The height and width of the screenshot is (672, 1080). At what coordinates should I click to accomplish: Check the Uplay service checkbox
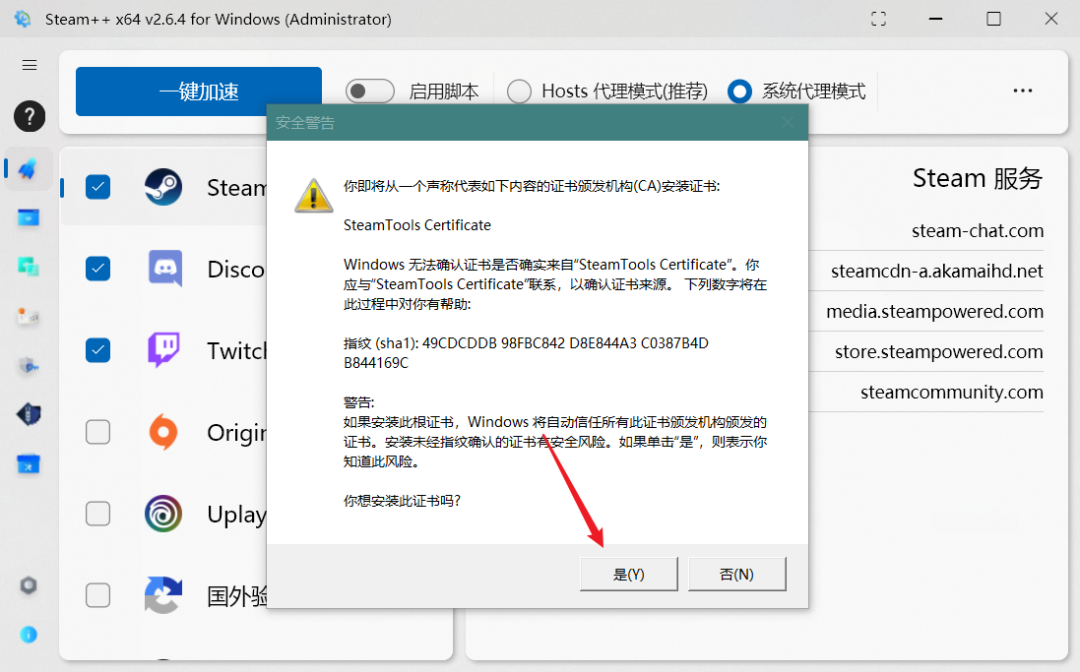point(98,514)
